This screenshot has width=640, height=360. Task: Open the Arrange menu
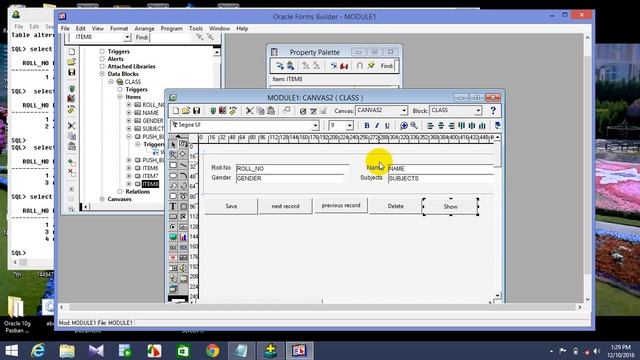click(144, 29)
